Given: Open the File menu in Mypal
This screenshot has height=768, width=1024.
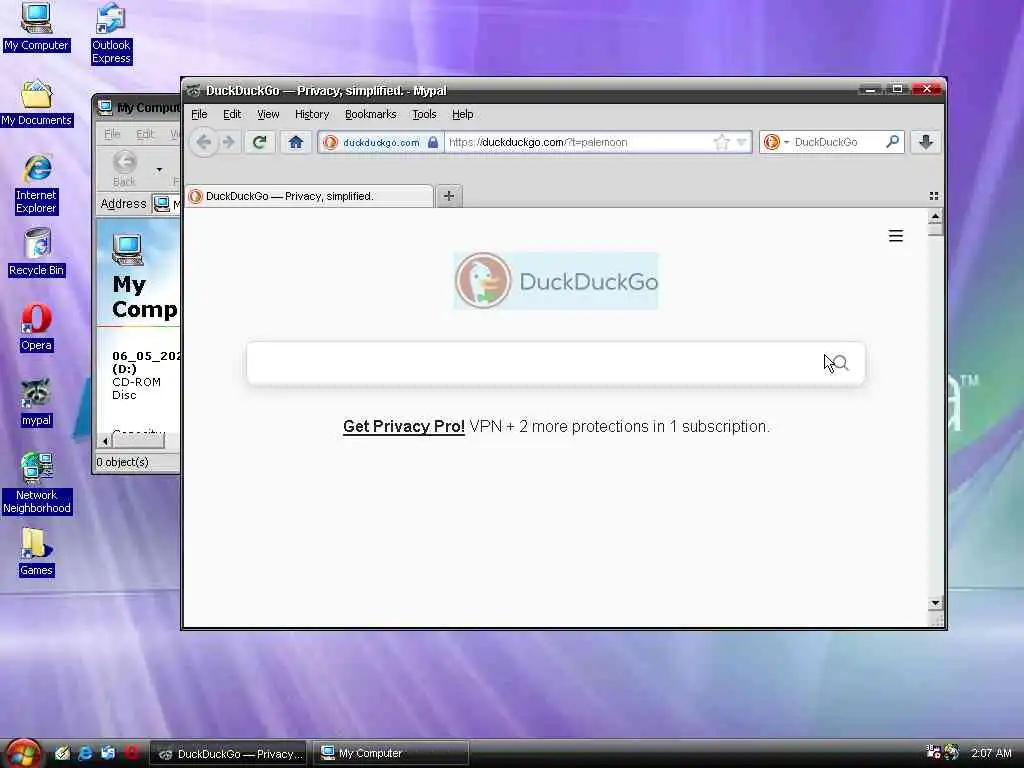Looking at the screenshot, I should (199, 114).
